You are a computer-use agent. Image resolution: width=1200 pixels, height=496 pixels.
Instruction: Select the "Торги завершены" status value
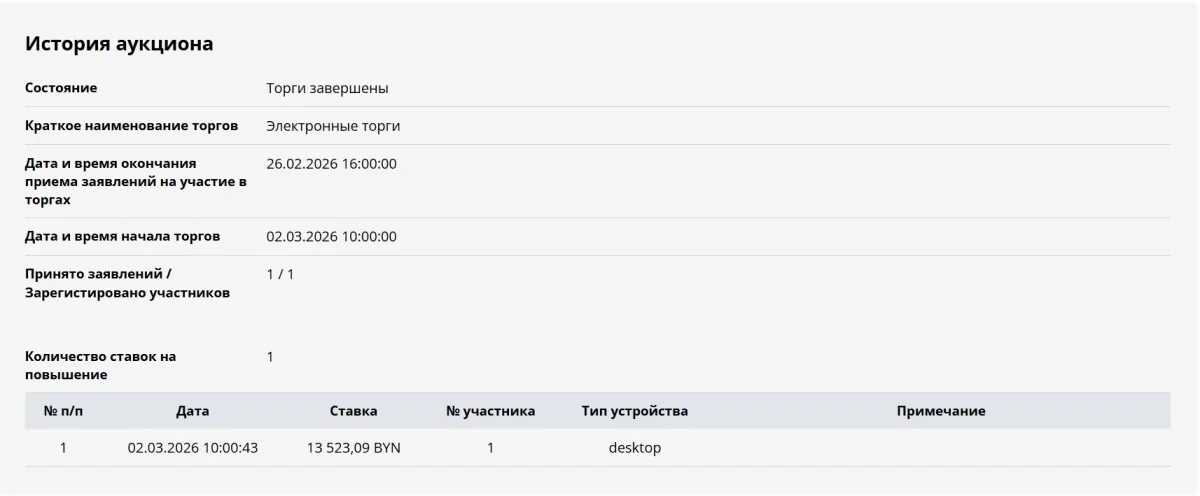[x=327, y=88]
